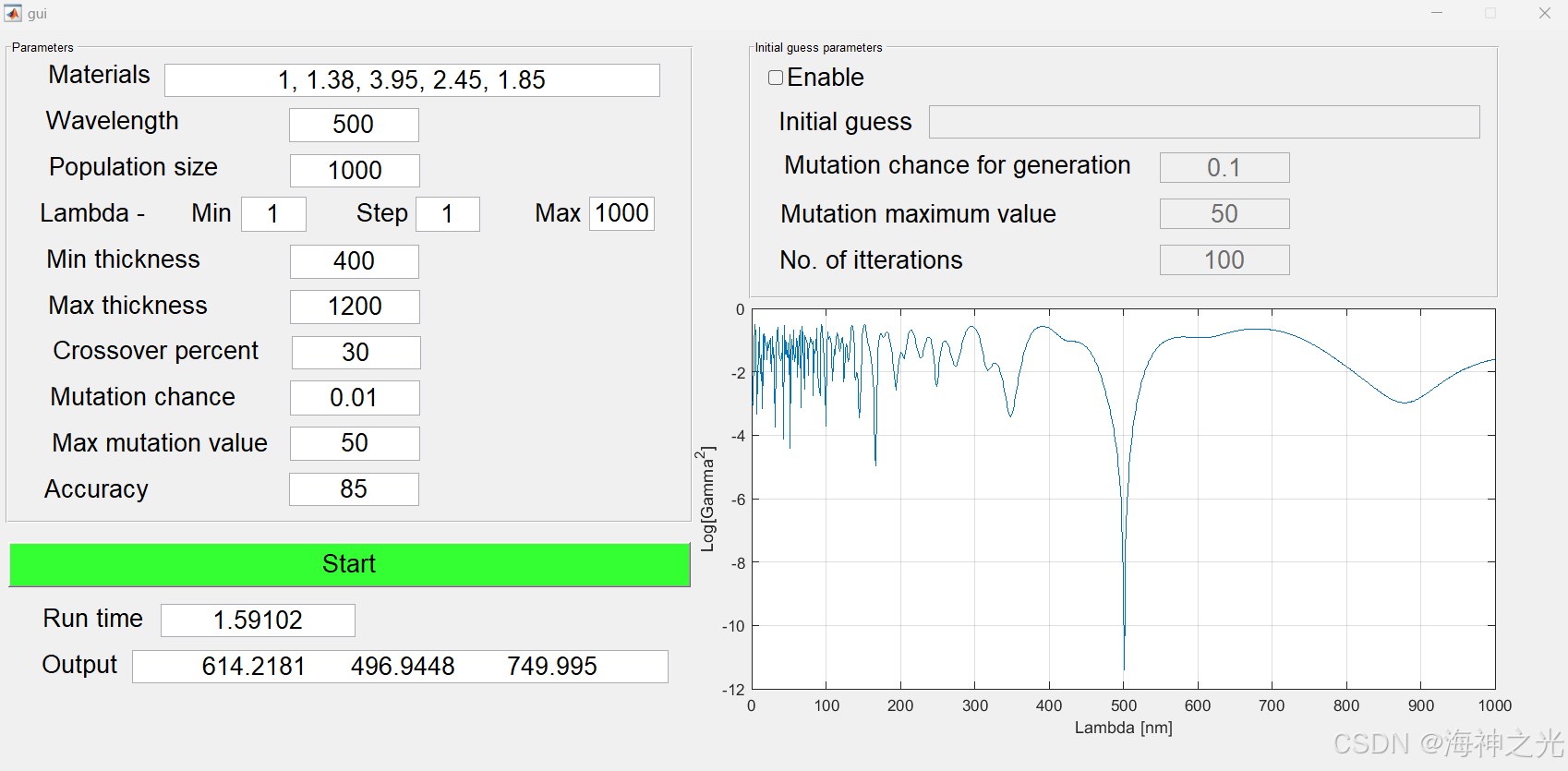This screenshot has width=1568, height=771.
Task: Click the Log[Gamma²] y-axis label
Action: point(706,500)
